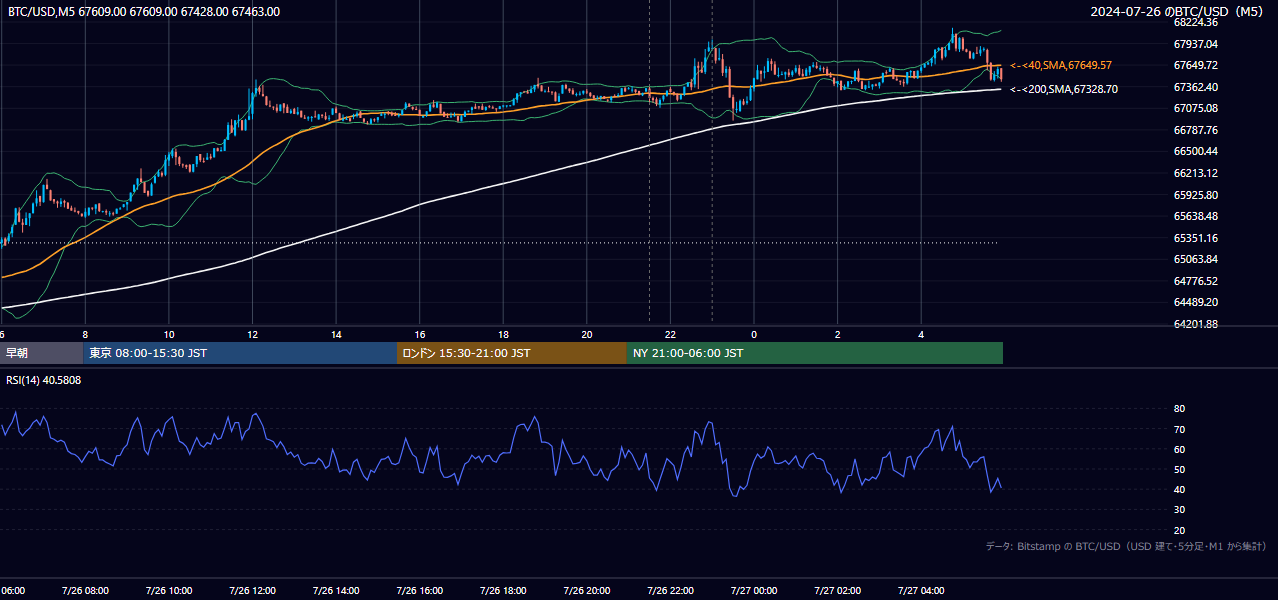
Task: Click price axis value 67075.08
Action: pyautogui.click(x=1196, y=108)
